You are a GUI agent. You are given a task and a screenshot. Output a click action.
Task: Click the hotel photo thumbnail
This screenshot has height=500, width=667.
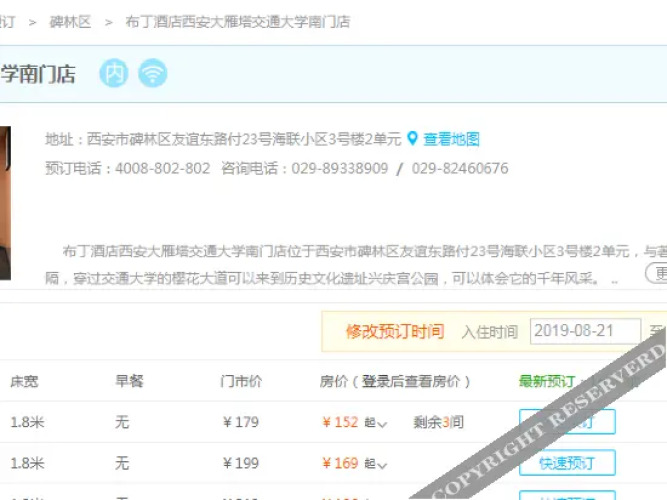click(4, 202)
